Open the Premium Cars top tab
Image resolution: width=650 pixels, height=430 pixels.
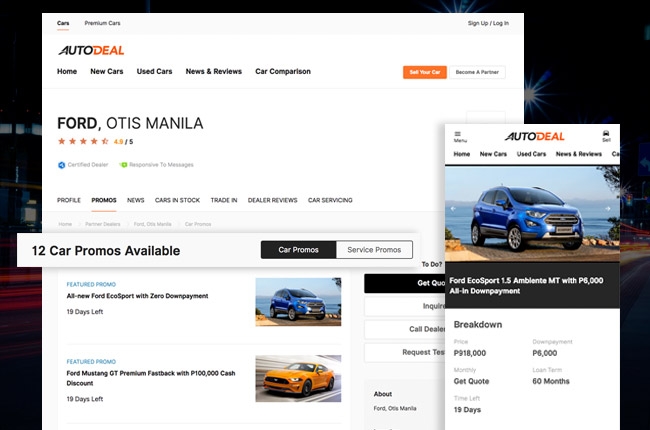[x=102, y=23]
